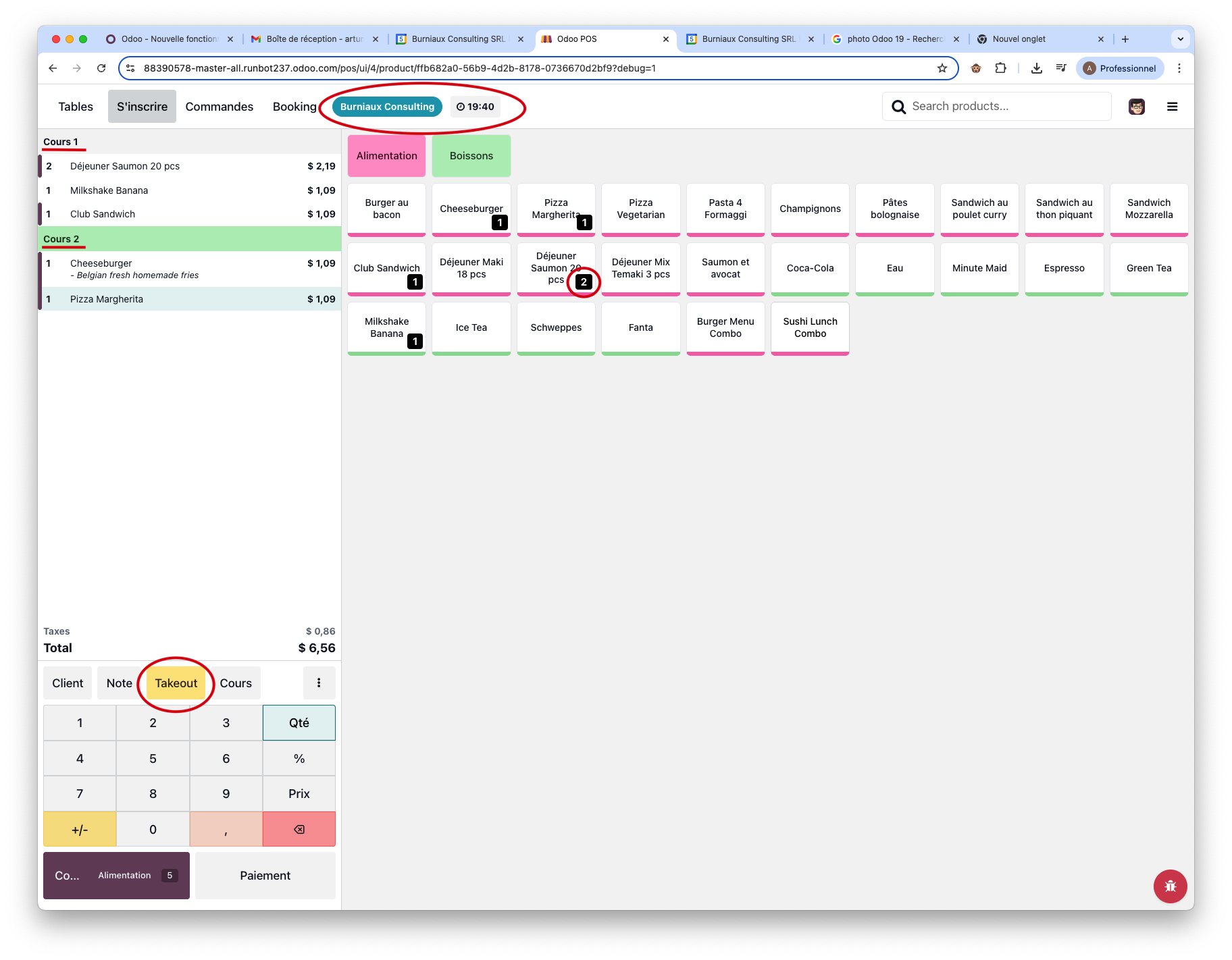Open the 19:40 preset time selector
Viewport: 1232px width, 960px height.
click(475, 107)
